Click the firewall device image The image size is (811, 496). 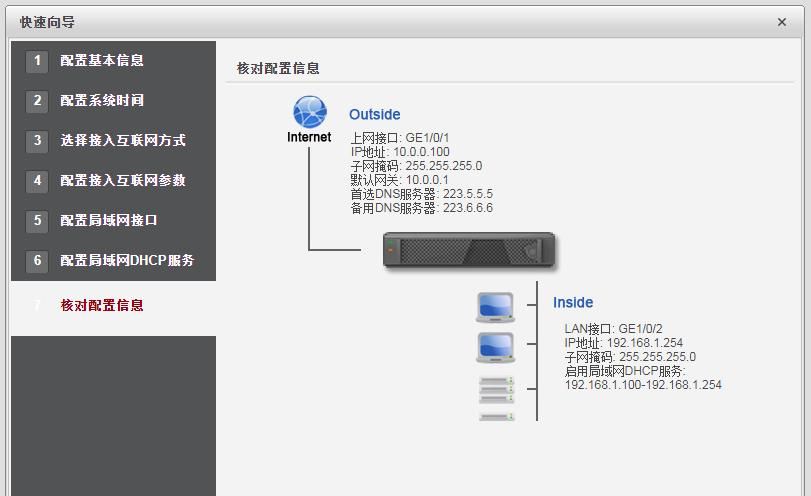469,250
